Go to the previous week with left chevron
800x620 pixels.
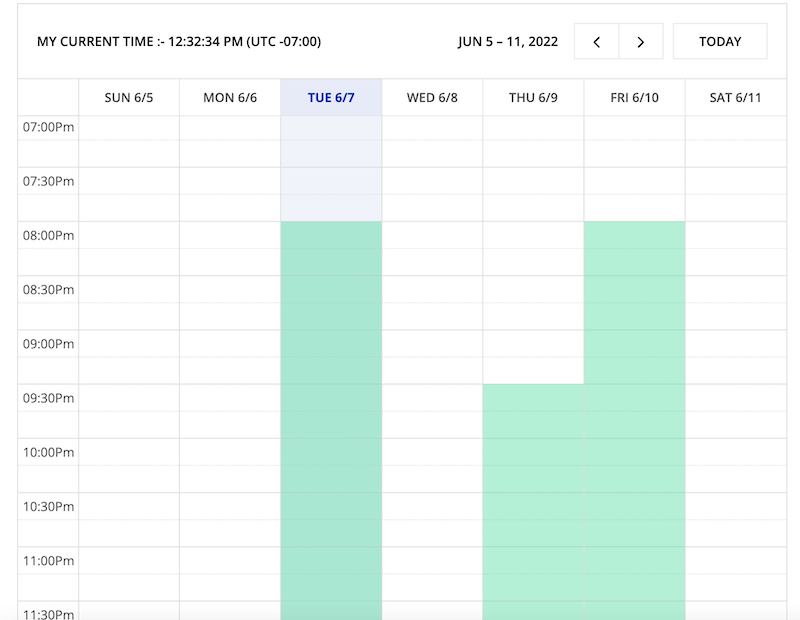596,41
